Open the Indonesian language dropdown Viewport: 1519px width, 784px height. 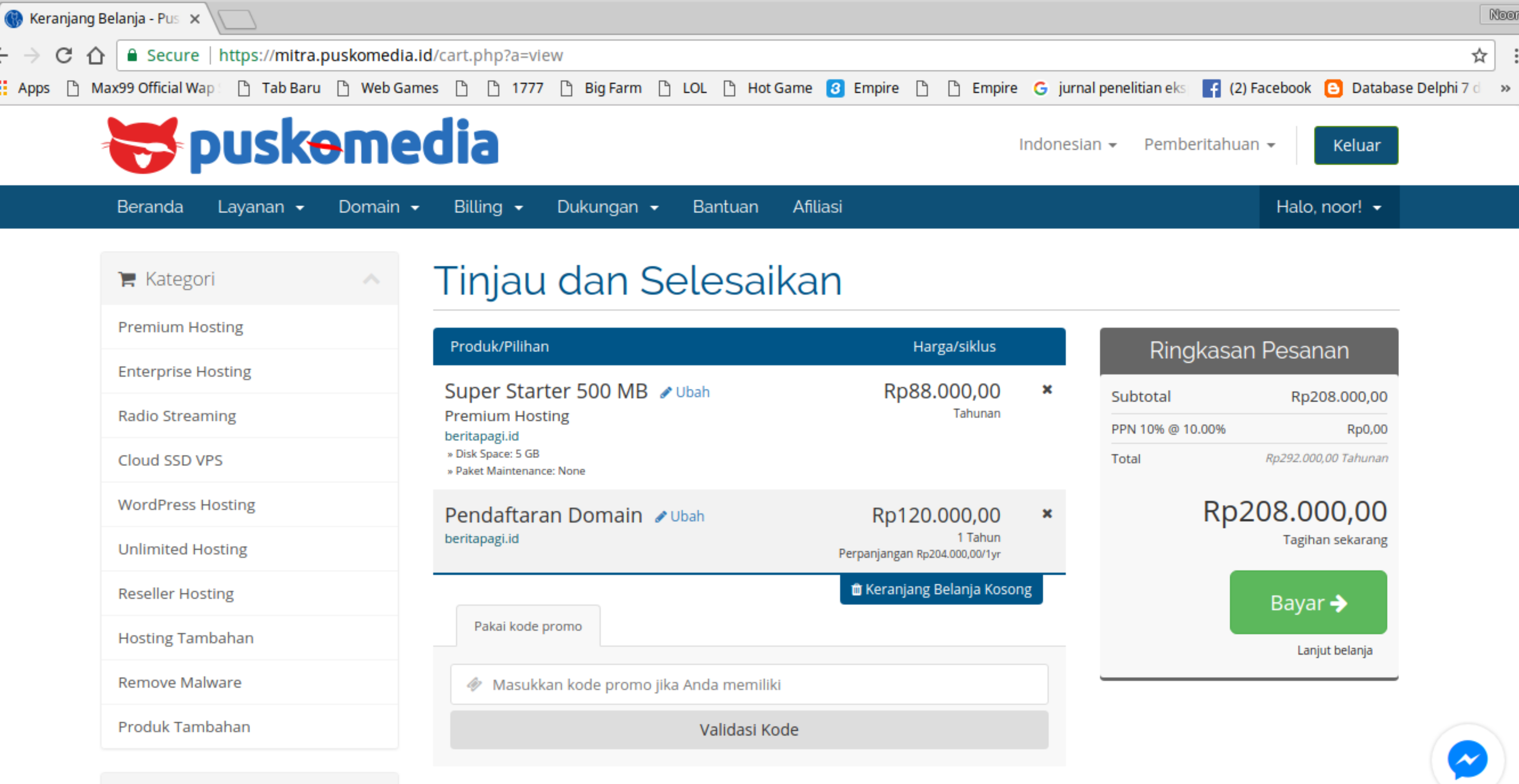1067,144
